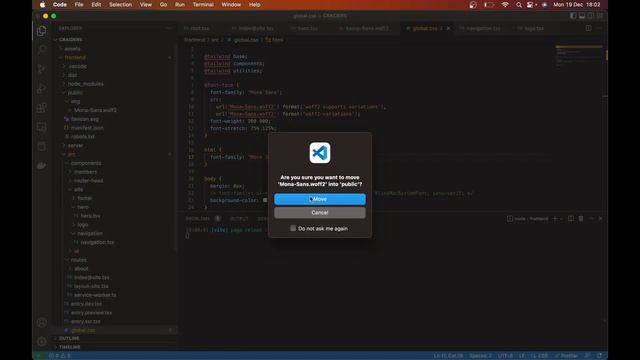Image resolution: width=640 pixels, height=360 pixels.
Task: Click Cancel in the move dialog
Action: [x=320, y=213]
